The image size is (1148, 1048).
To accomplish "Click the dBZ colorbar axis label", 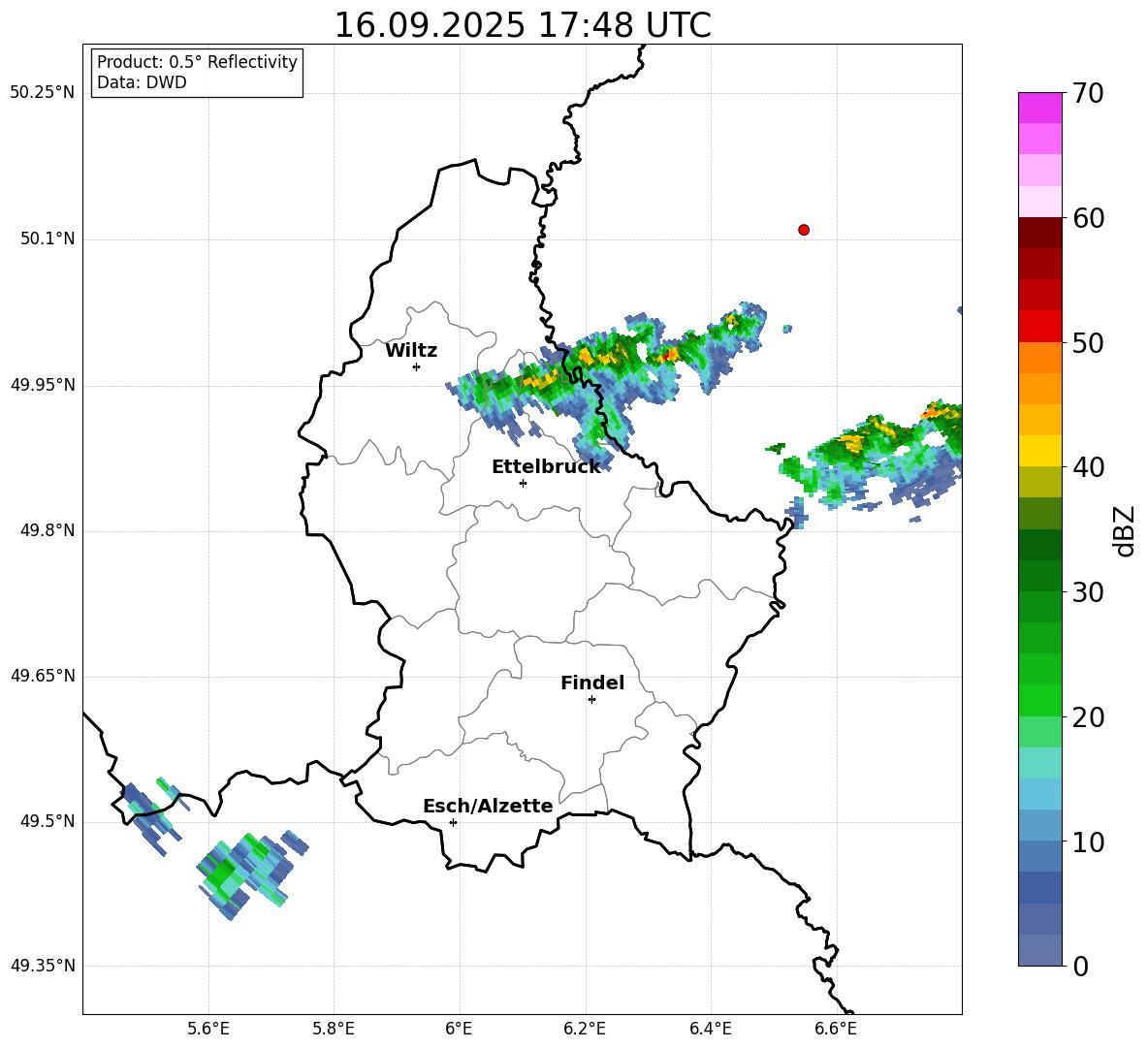I will pos(1123,530).
